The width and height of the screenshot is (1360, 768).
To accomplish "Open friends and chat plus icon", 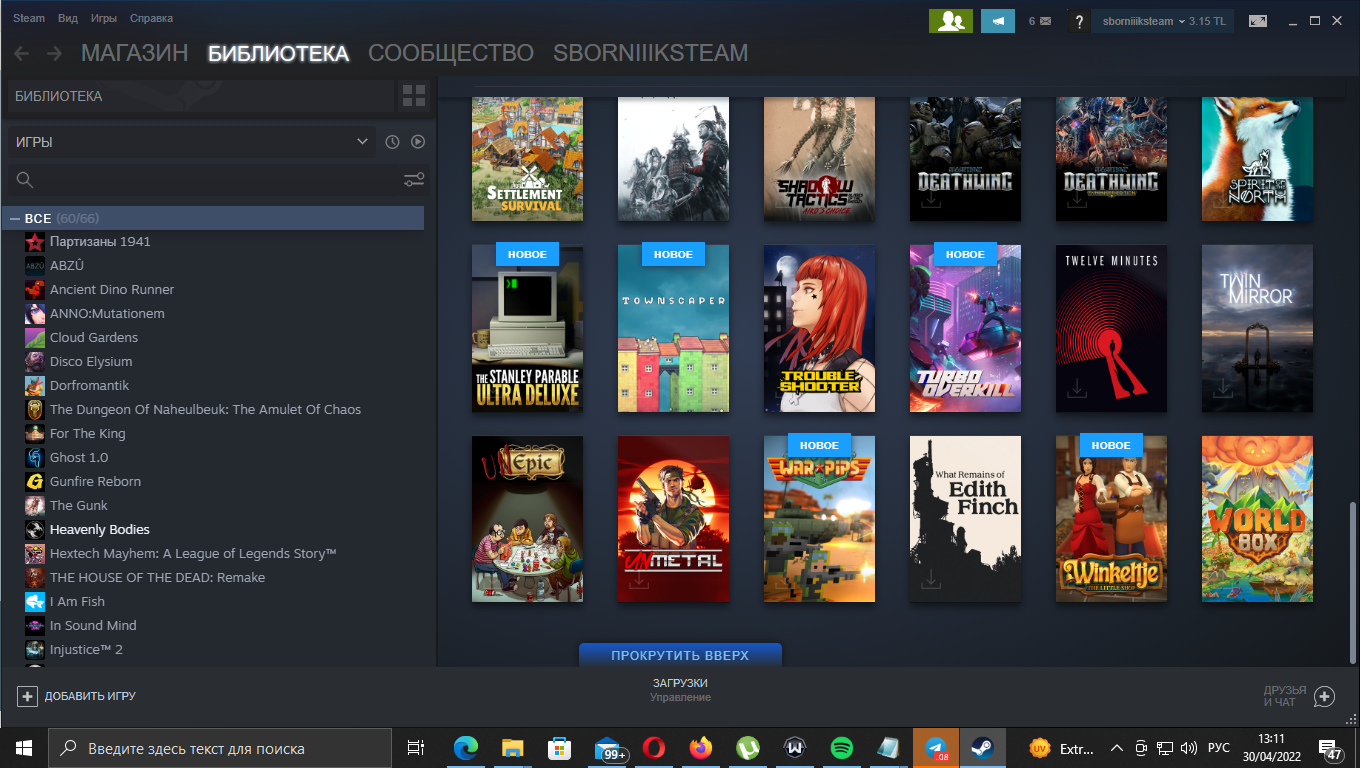I will 1324,696.
